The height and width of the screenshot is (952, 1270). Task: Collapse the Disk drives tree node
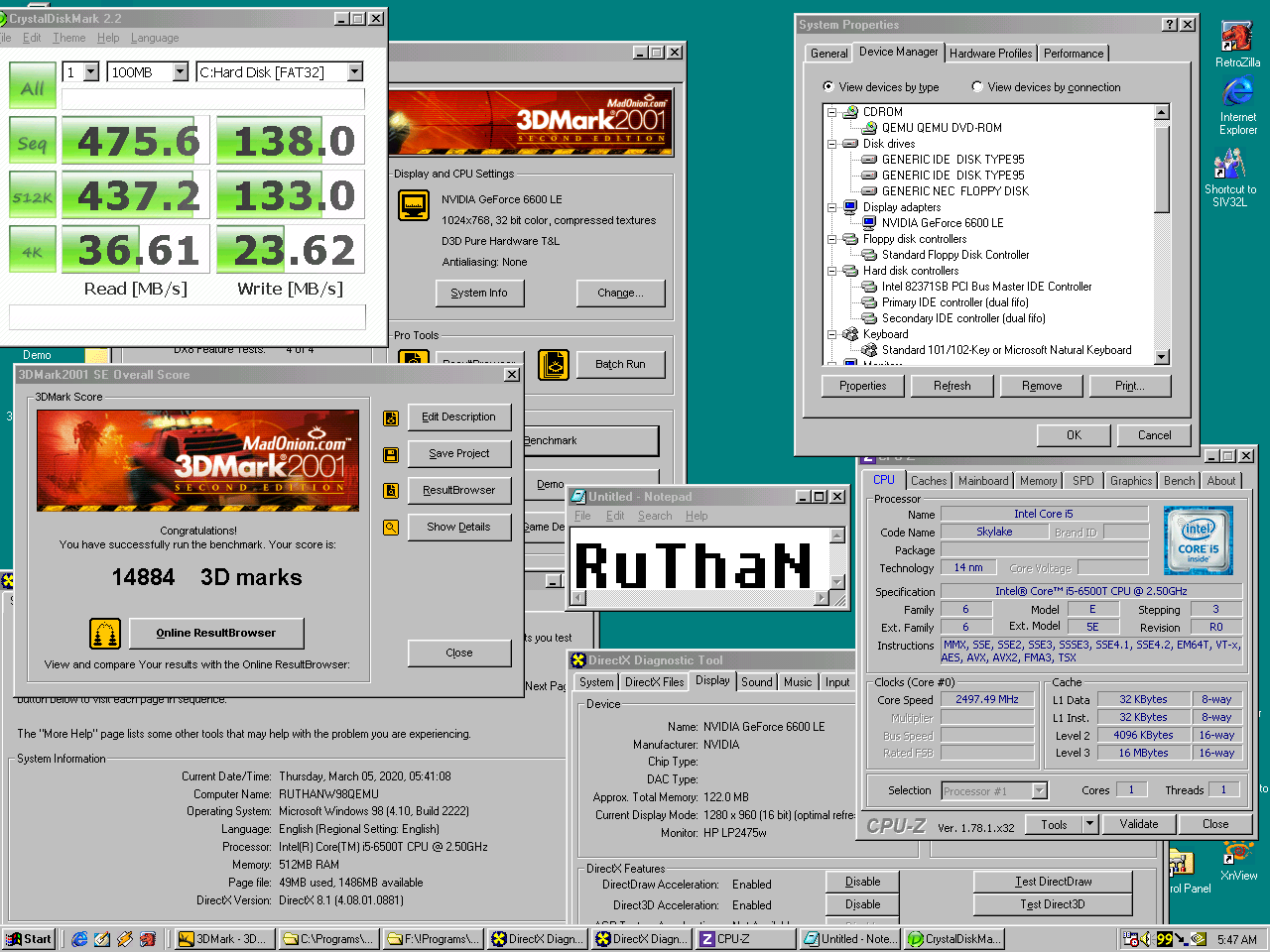[832, 144]
